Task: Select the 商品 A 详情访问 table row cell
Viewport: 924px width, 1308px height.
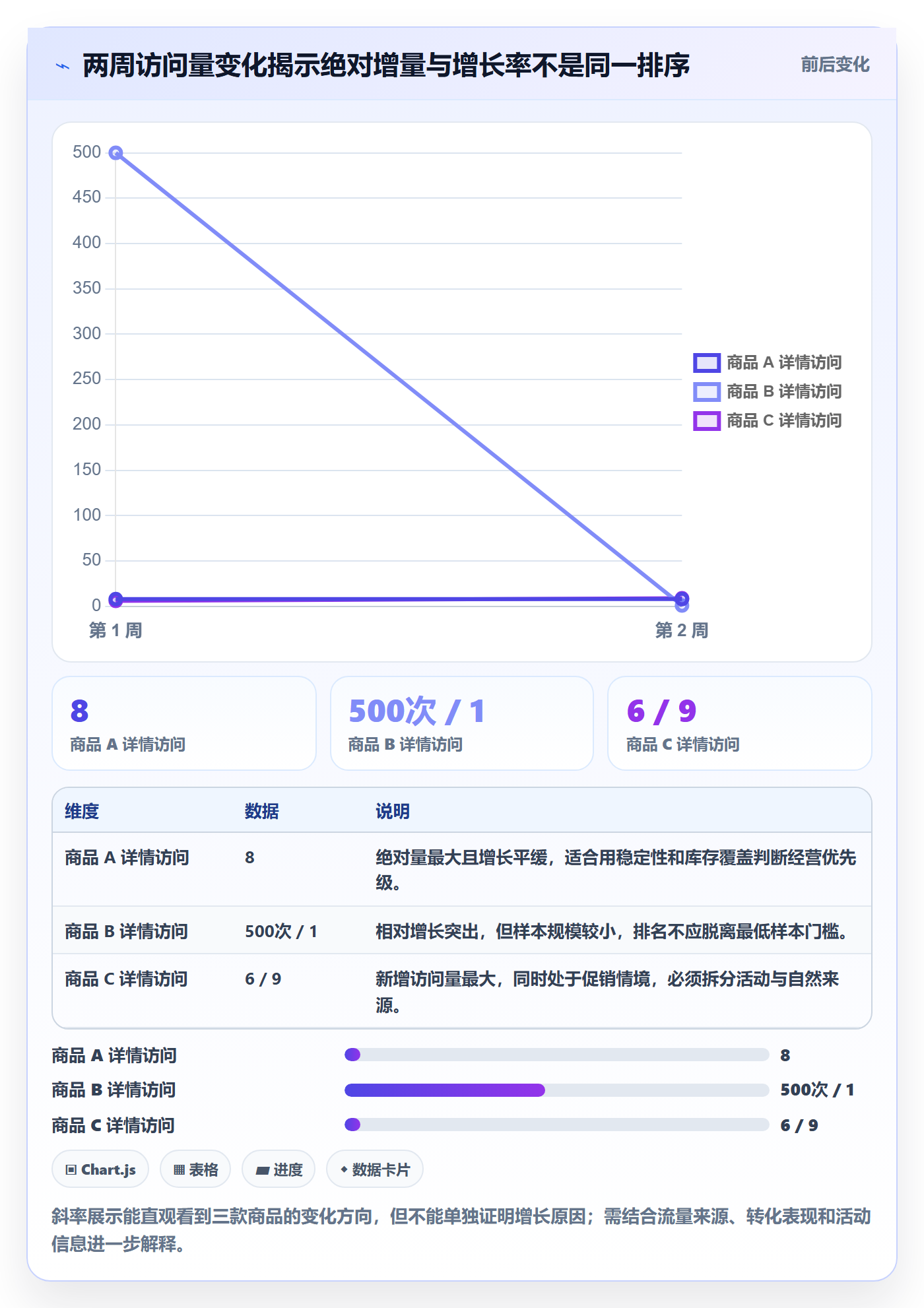Action: tap(127, 857)
